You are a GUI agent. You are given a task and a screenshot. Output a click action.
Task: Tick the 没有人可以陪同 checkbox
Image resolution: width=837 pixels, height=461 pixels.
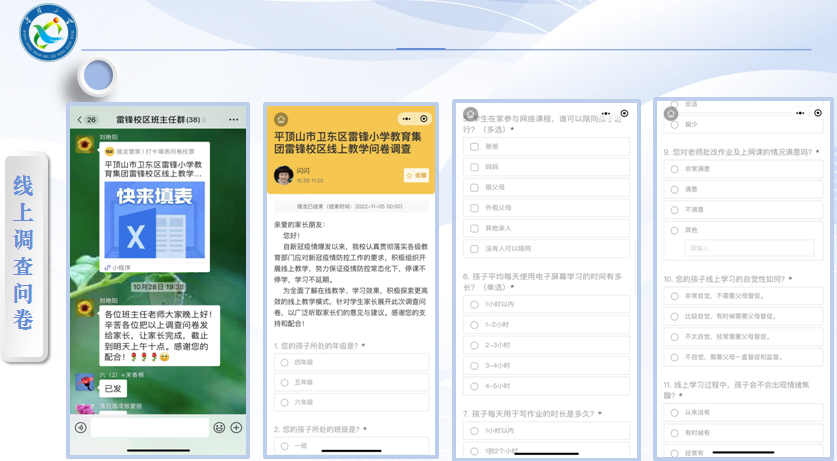click(475, 248)
